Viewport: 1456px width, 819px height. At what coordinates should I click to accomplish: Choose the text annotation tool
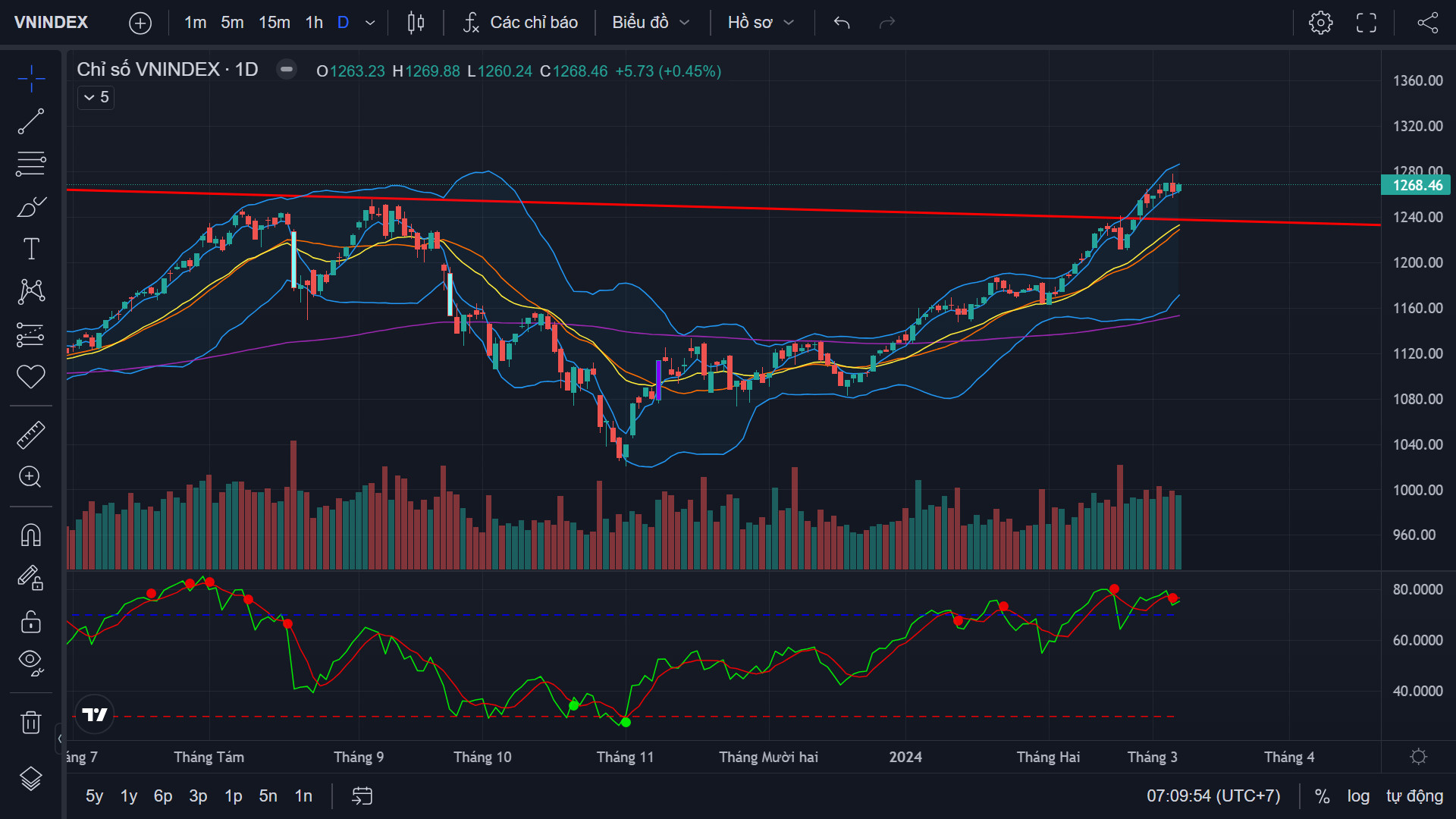[31, 249]
